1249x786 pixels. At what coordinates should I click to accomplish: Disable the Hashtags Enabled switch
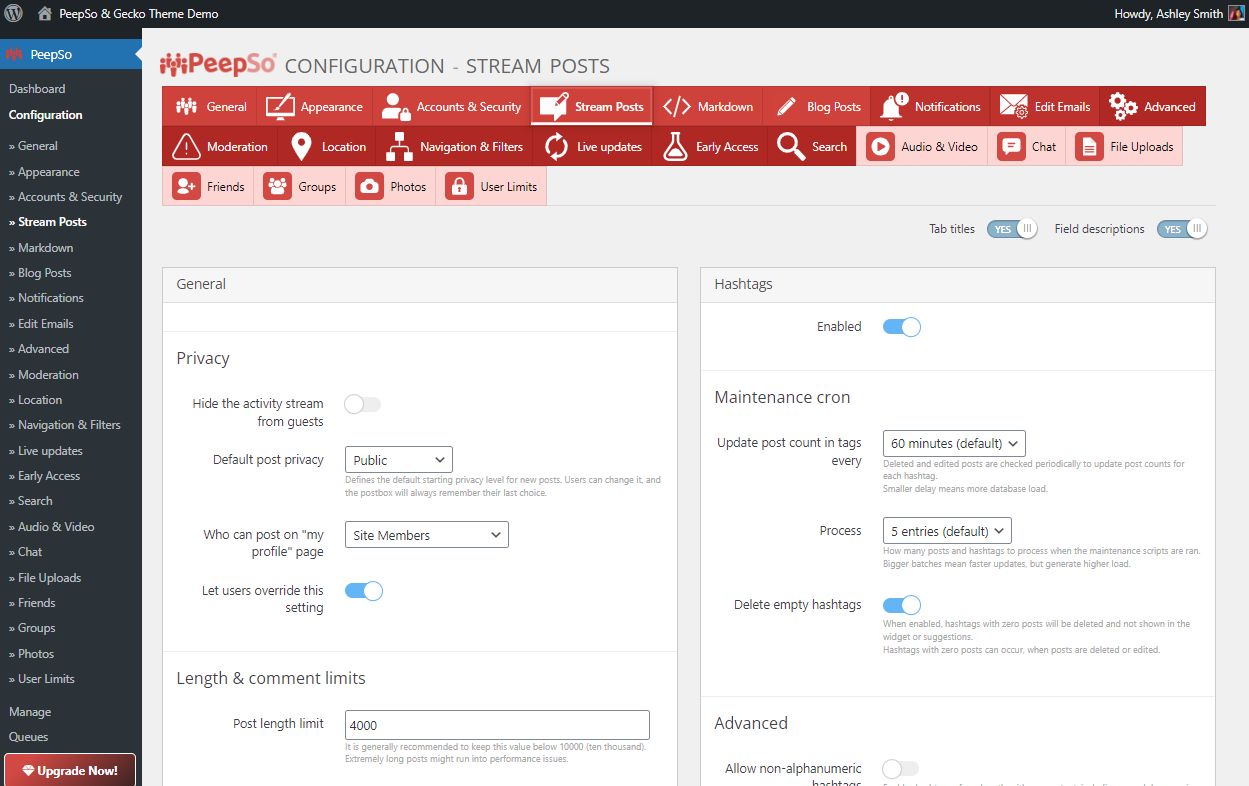(901, 327)
